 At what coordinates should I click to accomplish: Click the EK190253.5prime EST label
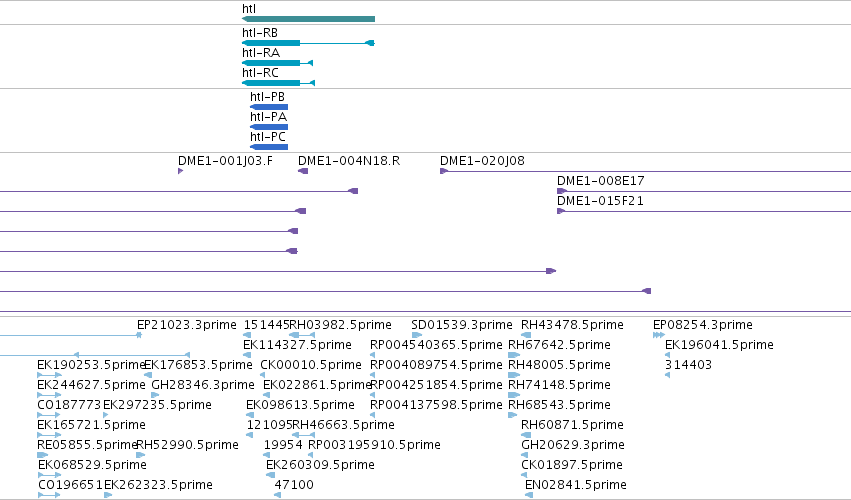(91, 365)
